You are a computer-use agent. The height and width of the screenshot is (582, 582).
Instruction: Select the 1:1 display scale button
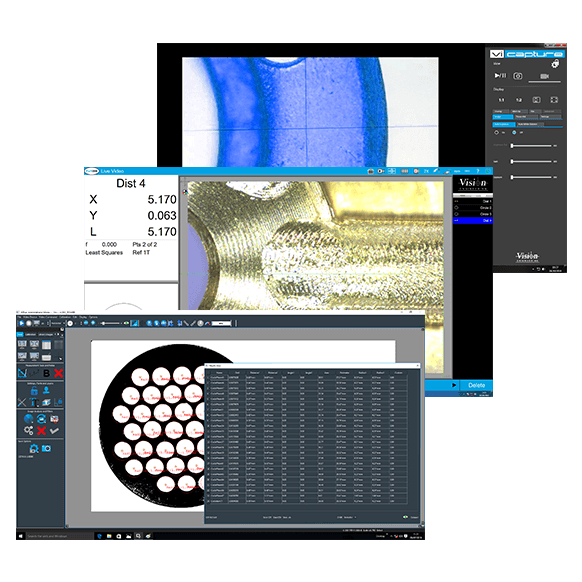pyautogui.click(x=501, y=100)
